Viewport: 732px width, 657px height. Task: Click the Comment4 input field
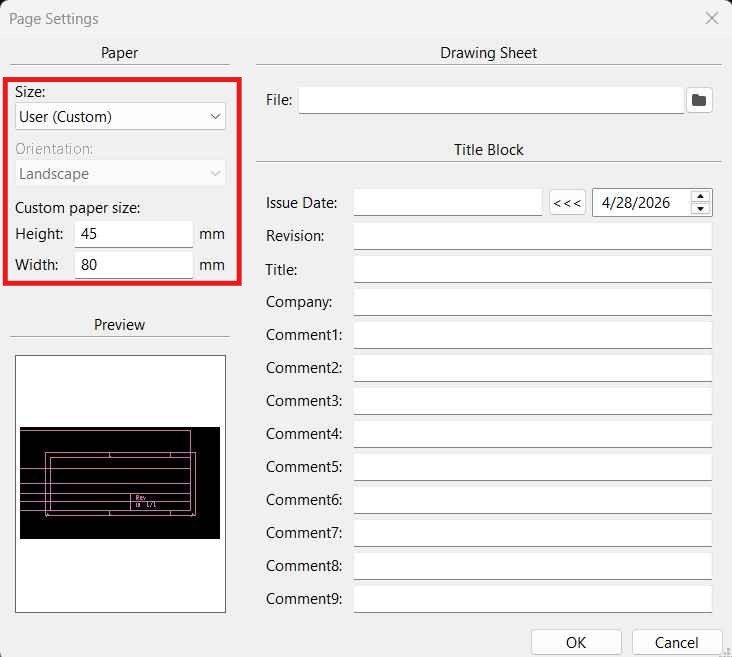pyautogui.click(x=533, y=434)
